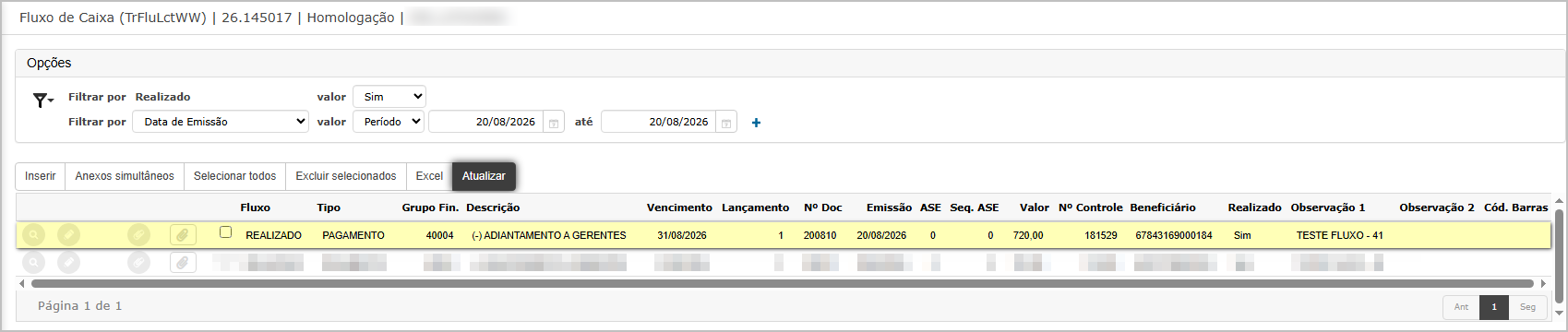1568x332 pixels.
Task: Click round link icon in blurred second row
Action: [138, 263]
